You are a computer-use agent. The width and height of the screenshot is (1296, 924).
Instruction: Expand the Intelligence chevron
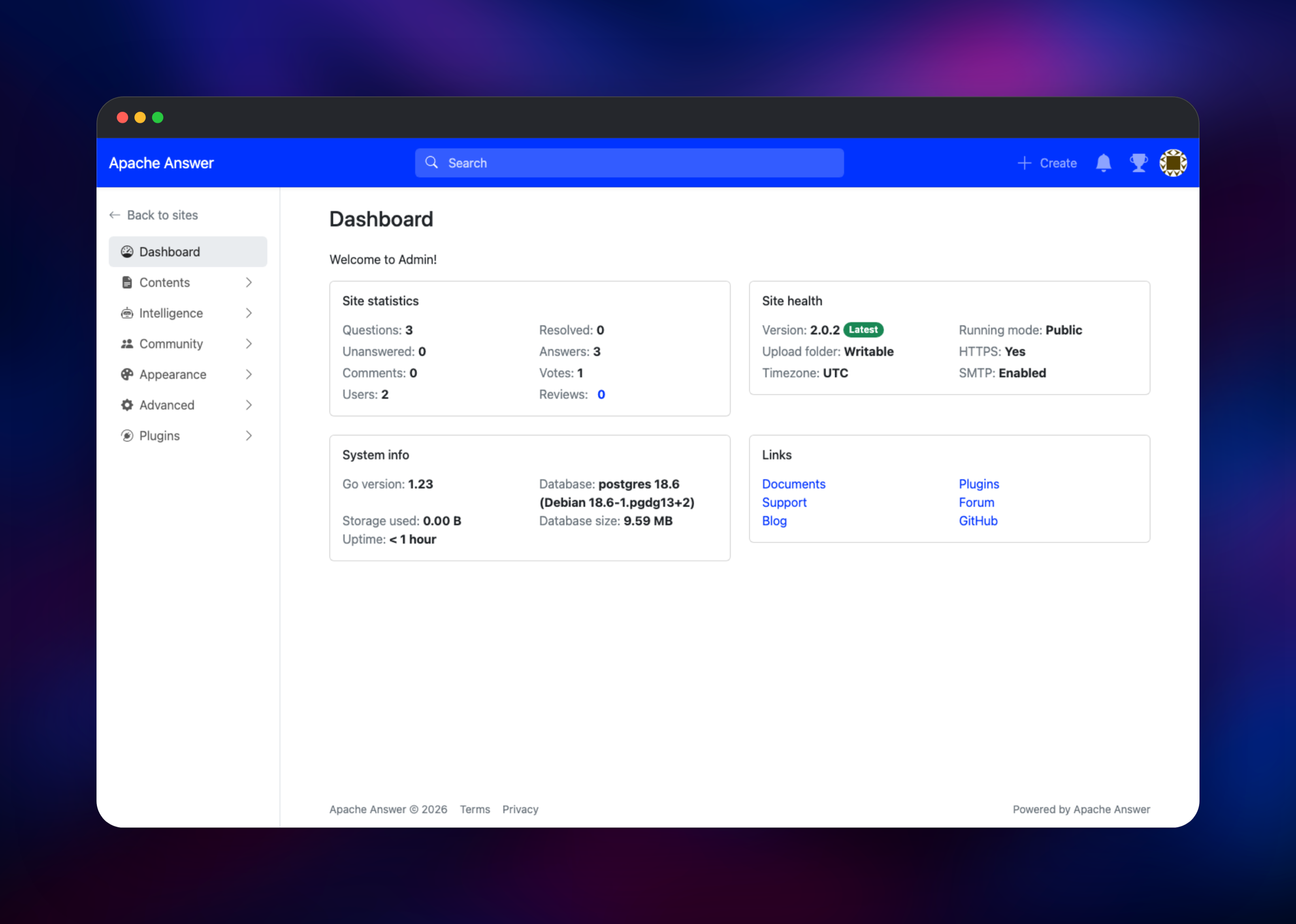pyautogui.click(x=249, y=314)
